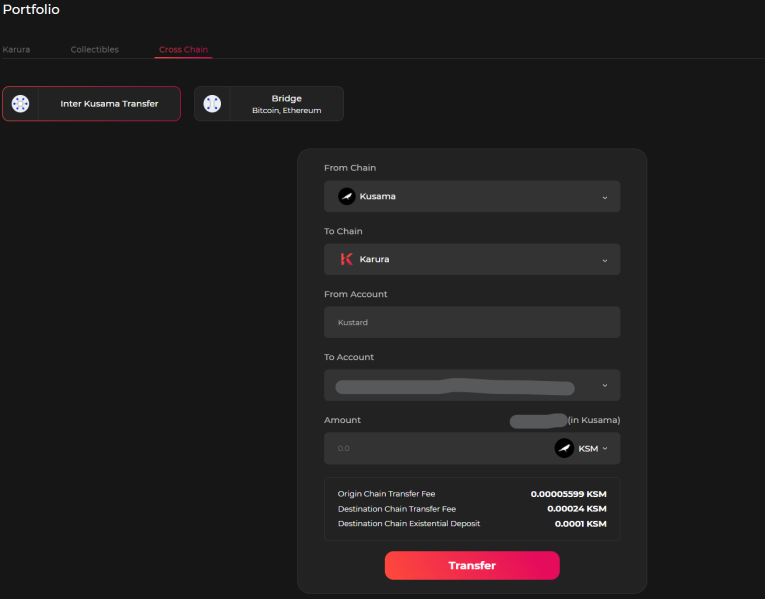
Task: Click the To Chain label
Action: point(343,231)
